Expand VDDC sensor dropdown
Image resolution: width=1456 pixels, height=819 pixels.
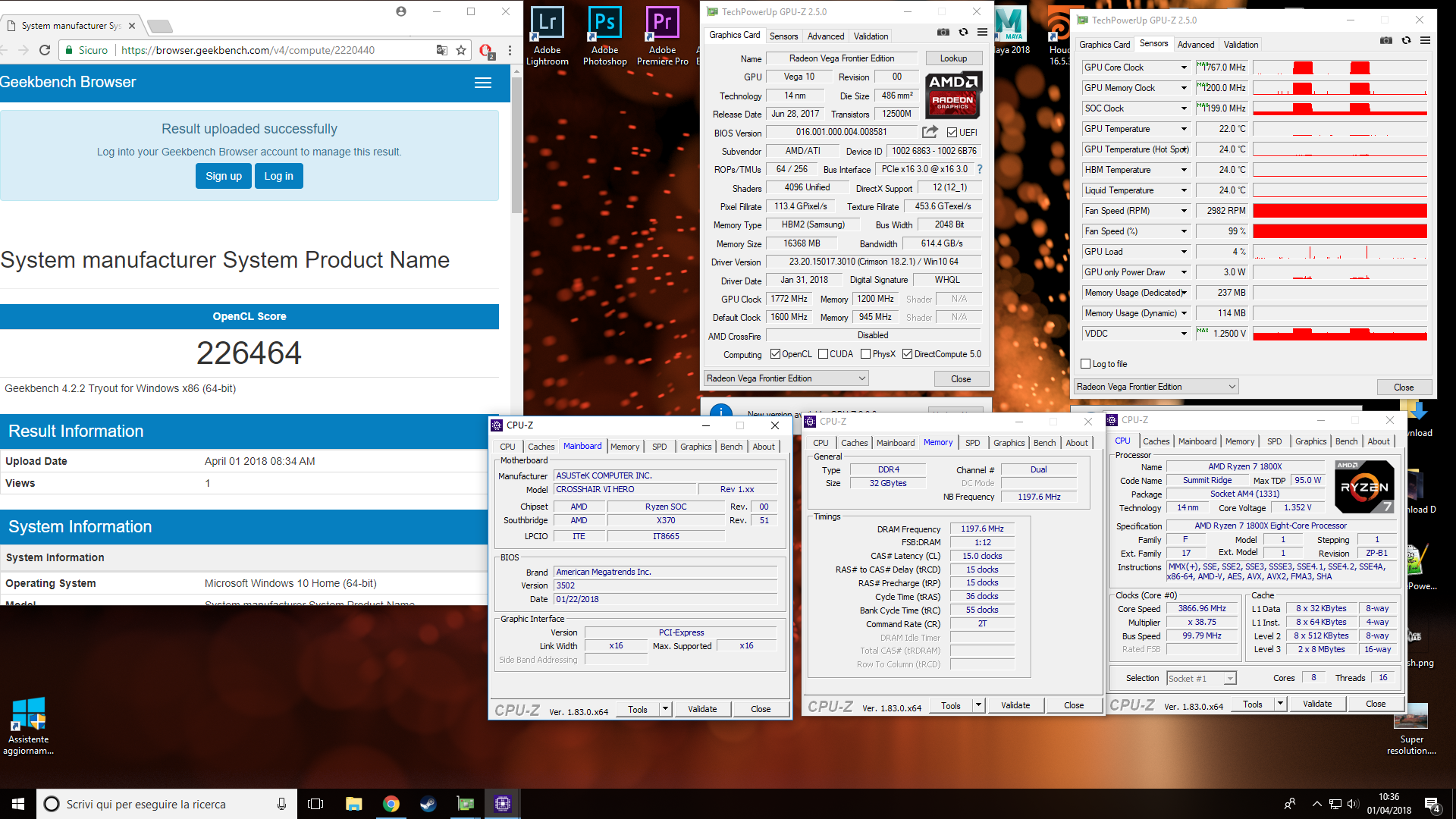tap(1184, 334)
